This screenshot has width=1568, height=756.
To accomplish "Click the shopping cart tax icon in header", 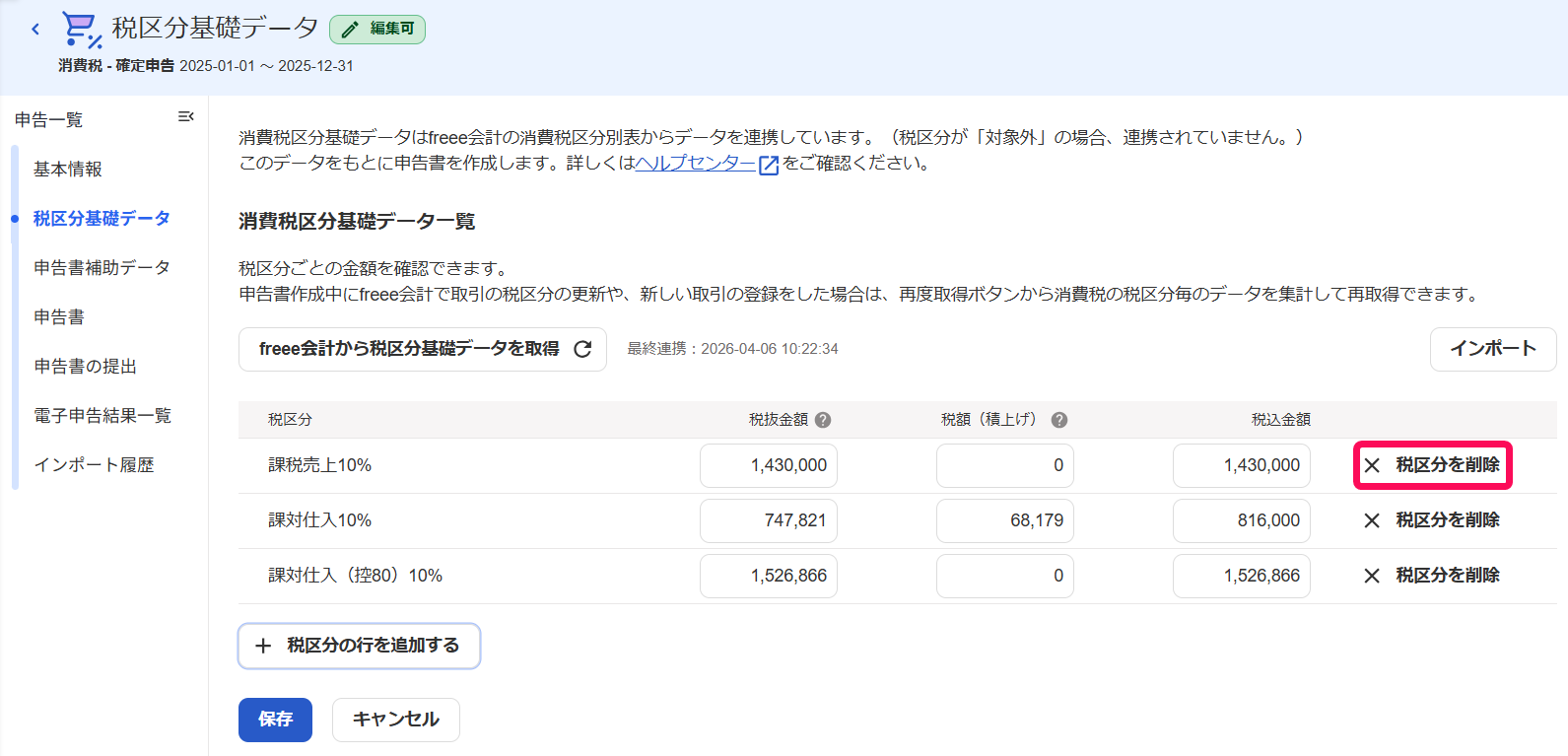I will 82,30.
